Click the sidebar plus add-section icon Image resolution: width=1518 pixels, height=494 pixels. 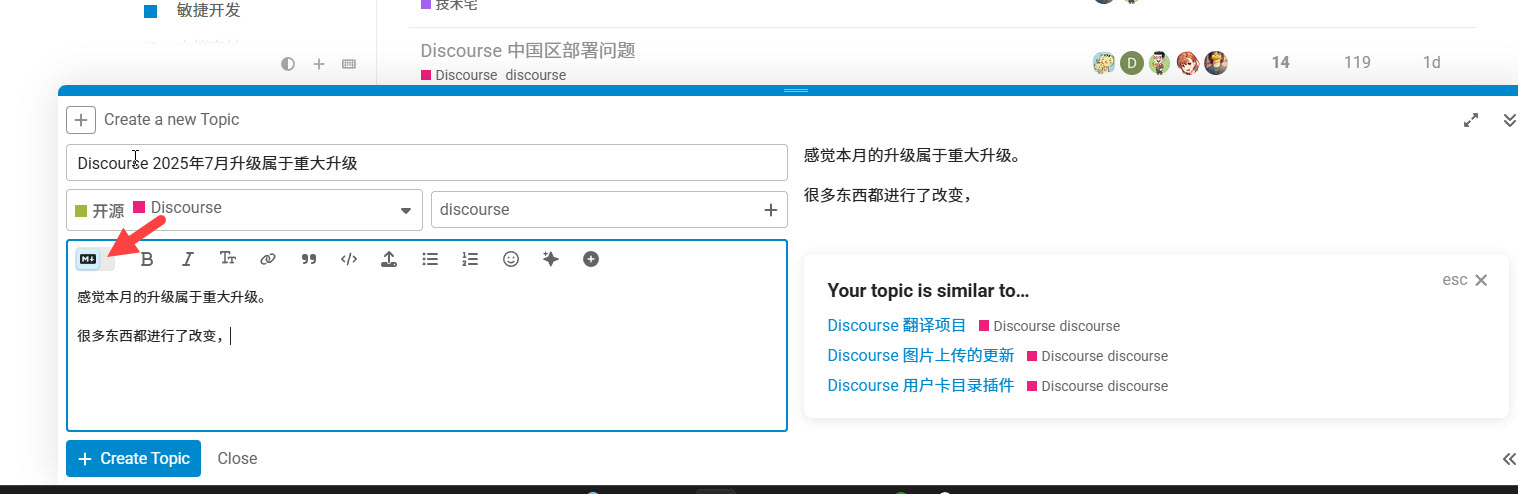coord(319,64)
